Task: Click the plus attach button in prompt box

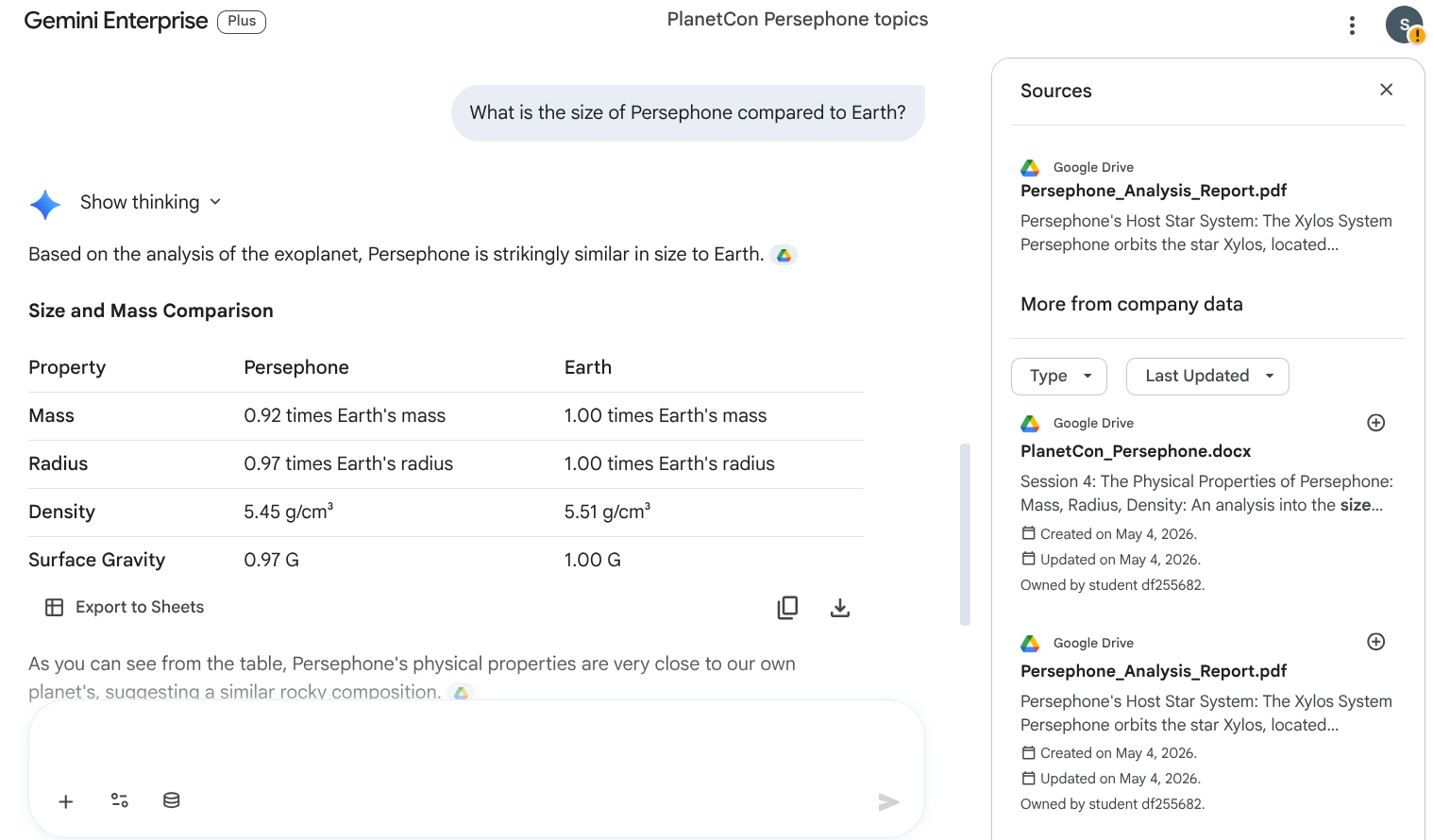Action: tap(66, 801)
